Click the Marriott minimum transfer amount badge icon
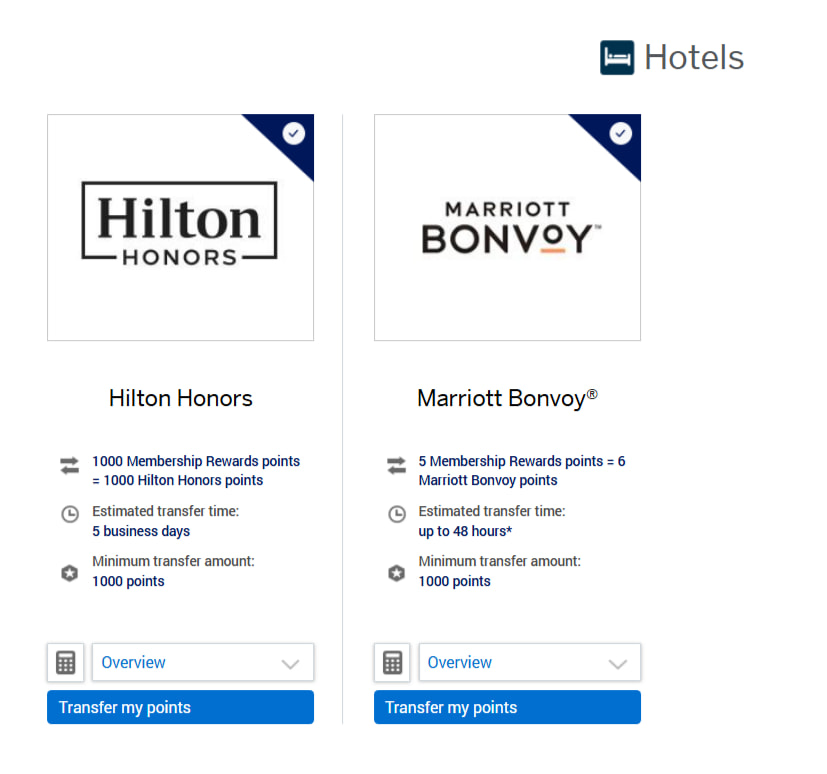 click(397, 573)
